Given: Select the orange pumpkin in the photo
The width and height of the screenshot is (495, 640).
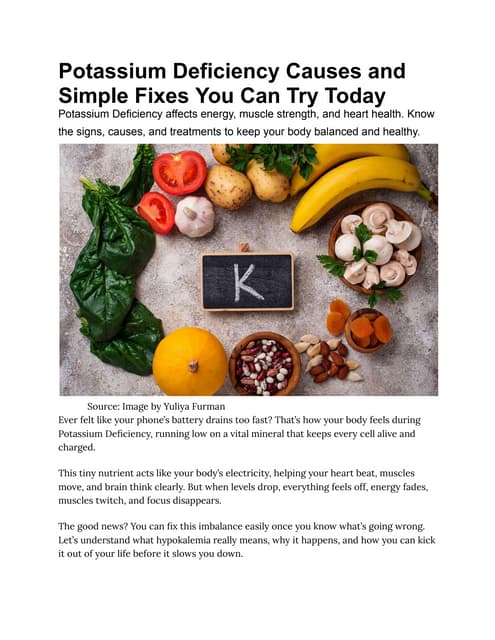Looking at the screenshot, I should pos(190,362).
